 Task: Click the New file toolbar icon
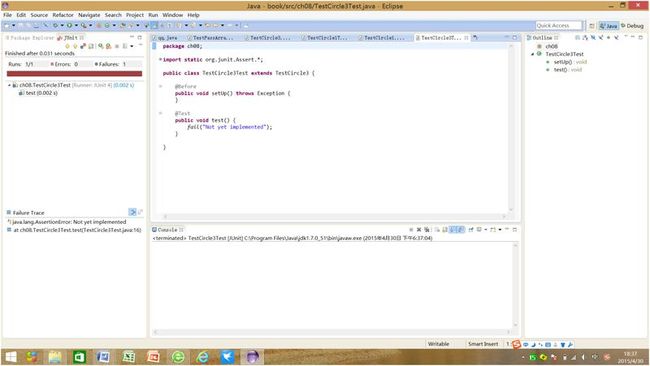[x=7, y=26]
